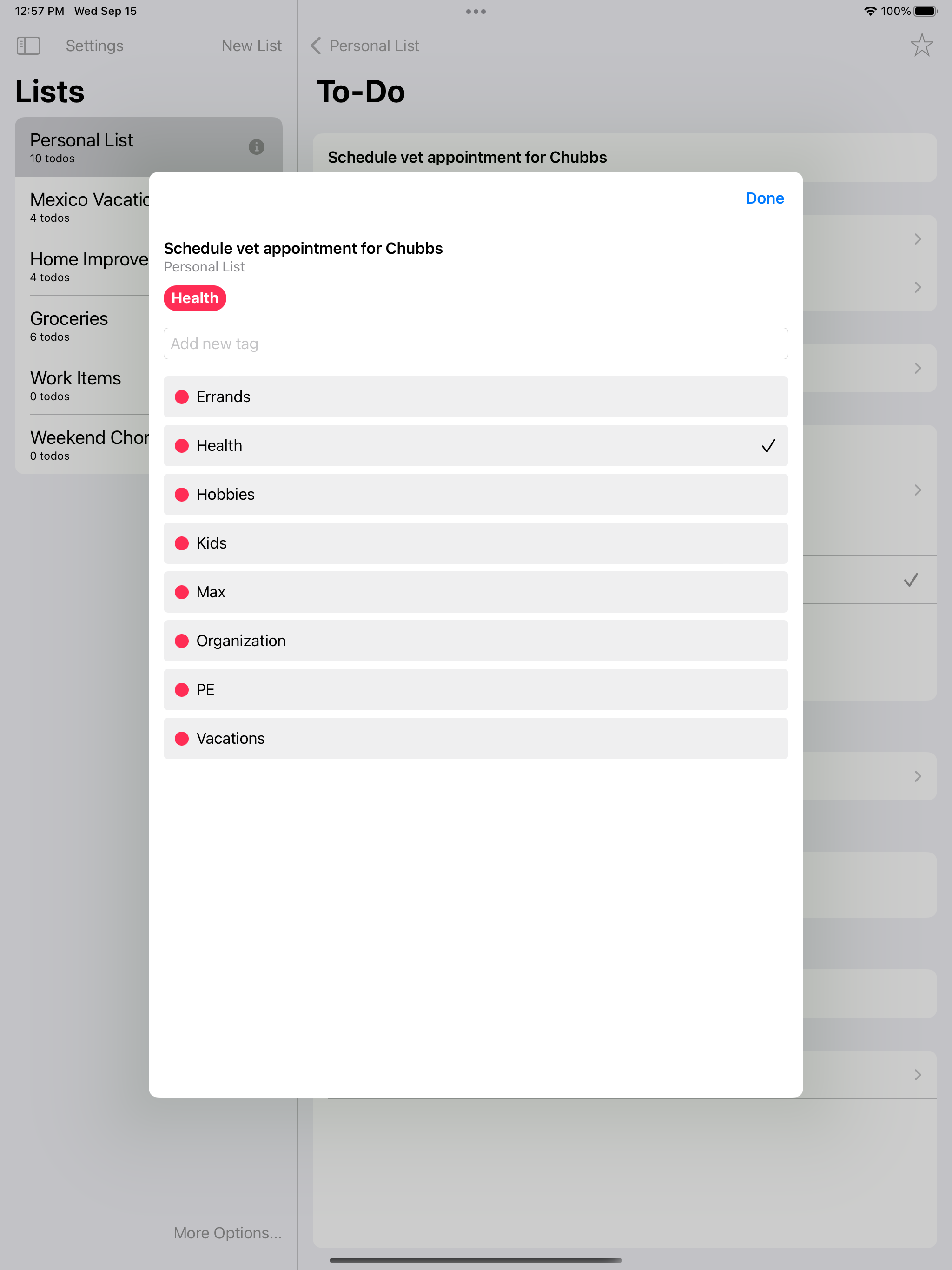The height and width of the screenshot is (1270, 952).
Task: Uncheck the Health tag row
Action: pos(476,445)
